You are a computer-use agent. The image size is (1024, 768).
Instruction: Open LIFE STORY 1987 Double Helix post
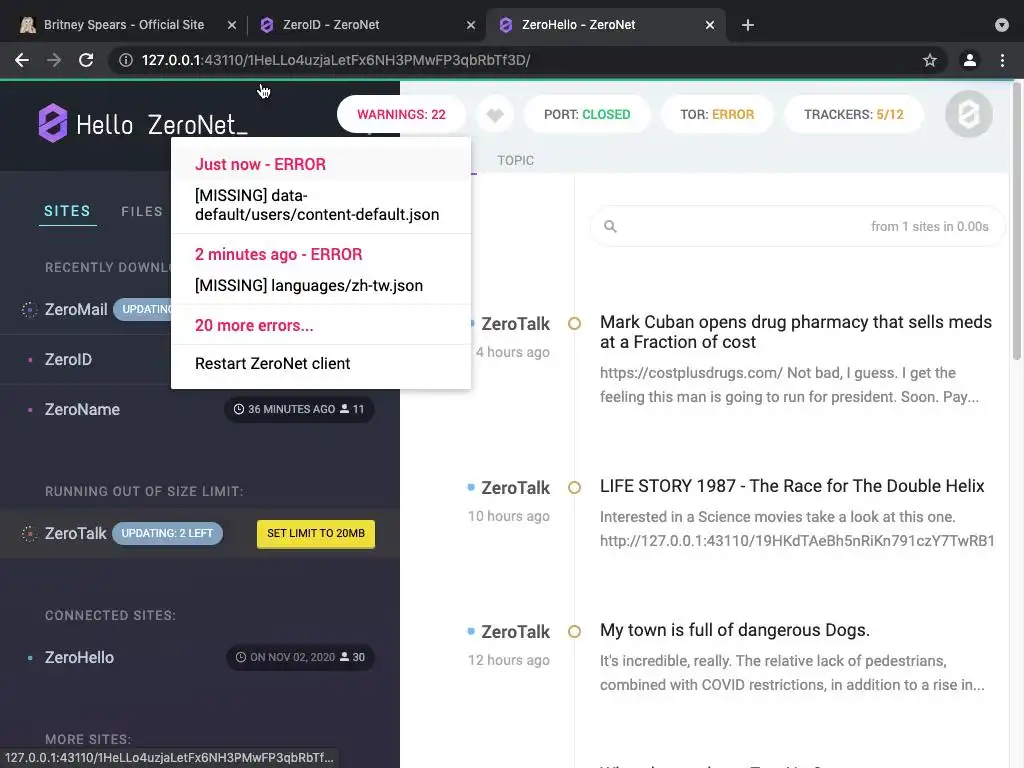coord(792,487)
